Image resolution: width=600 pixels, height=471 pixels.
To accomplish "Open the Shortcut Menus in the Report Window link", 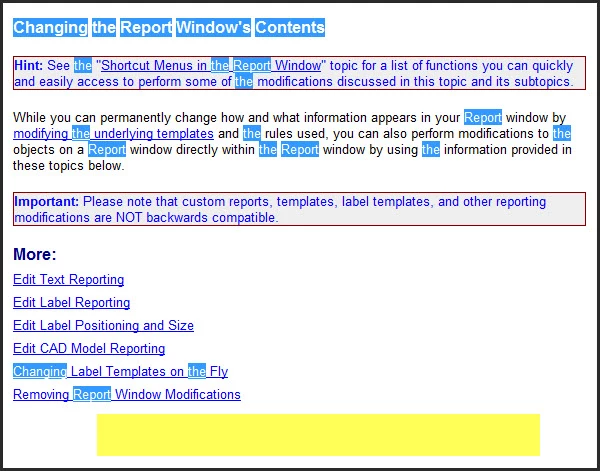I will pos(211,65).
